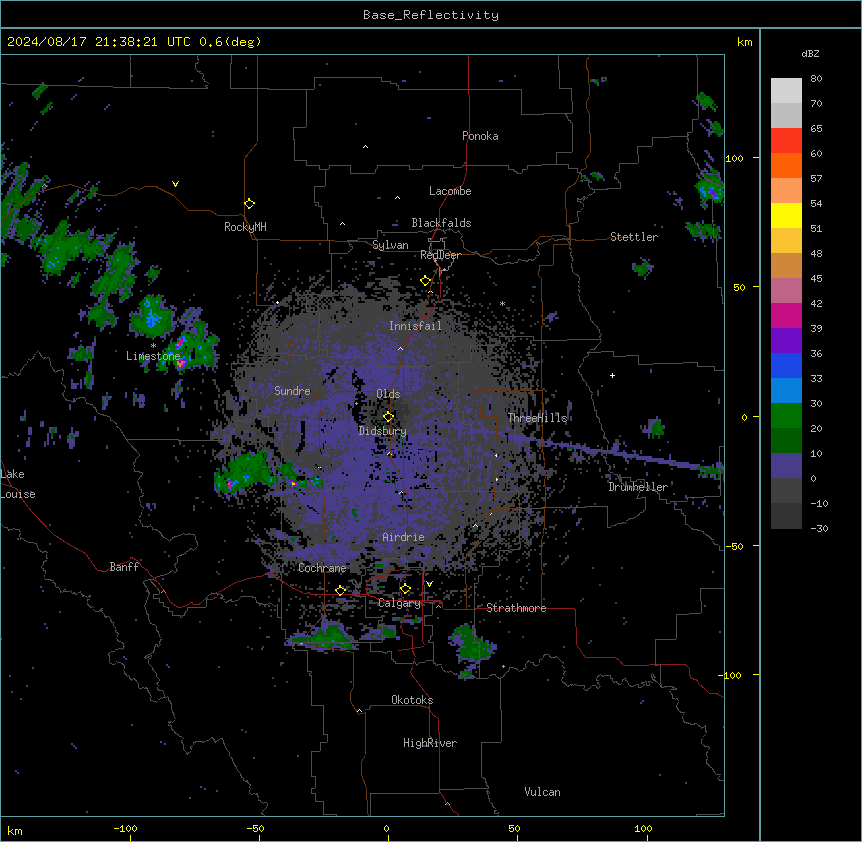Select the red legend swatch between 65 and 60
Image resolution: width=862 pixels, height=842 pixels.
(786, 141)
